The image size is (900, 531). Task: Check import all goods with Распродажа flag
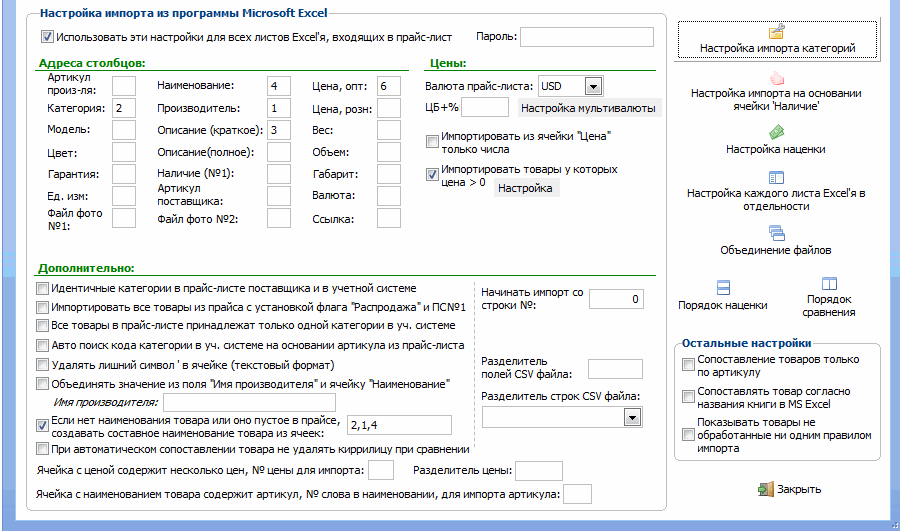pyautogui.click(x=42, y=307)
